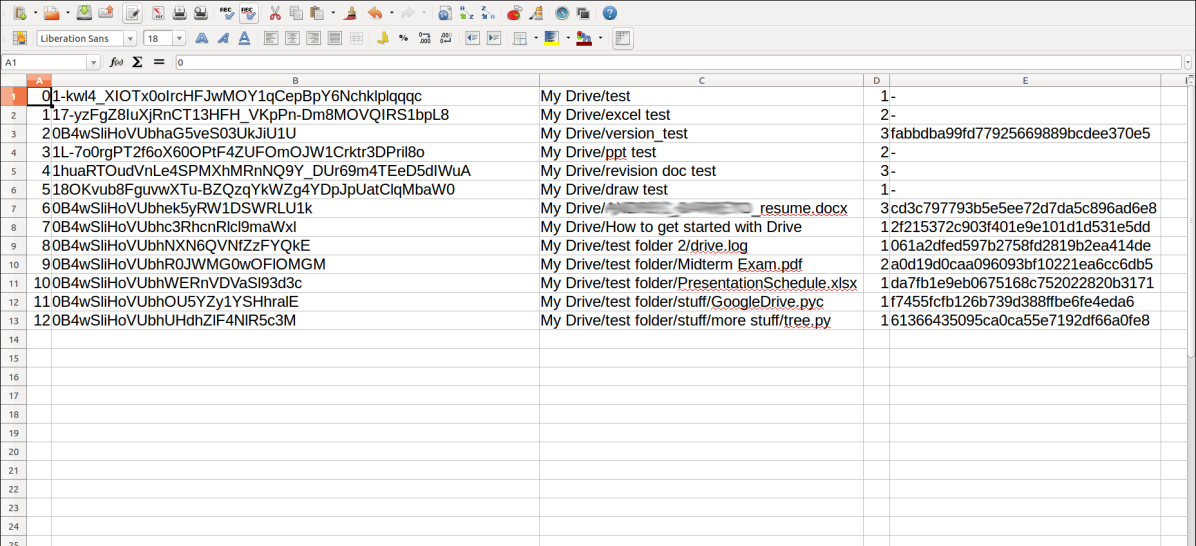Viewport: 1196px width, 546px height.
Task: Expand the formula bar with the right-end arrow
Action: tap(1188, 63)
